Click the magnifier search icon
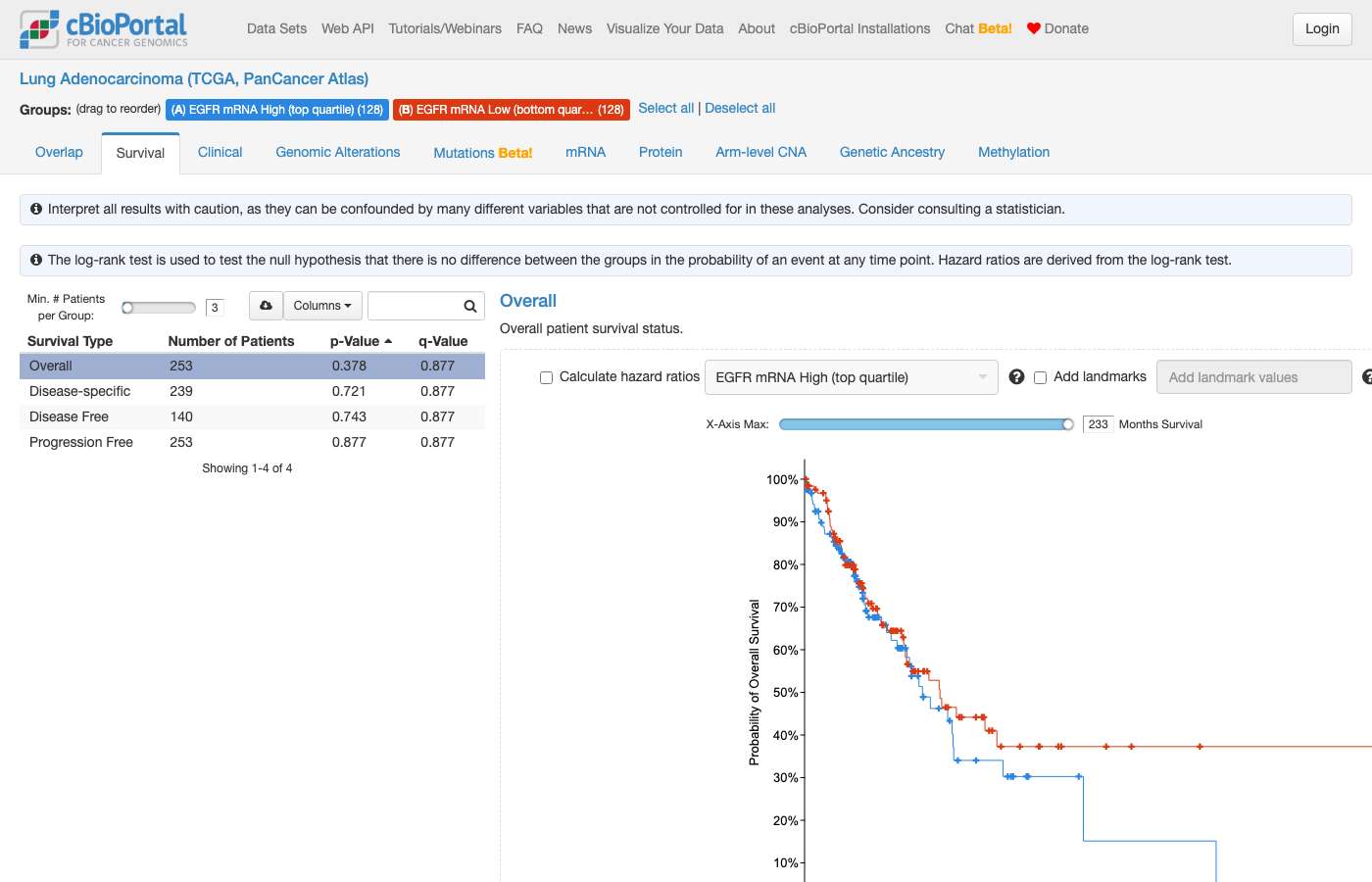The width and height of the screenshot is (1372, 882). click(x=470, y=306)
